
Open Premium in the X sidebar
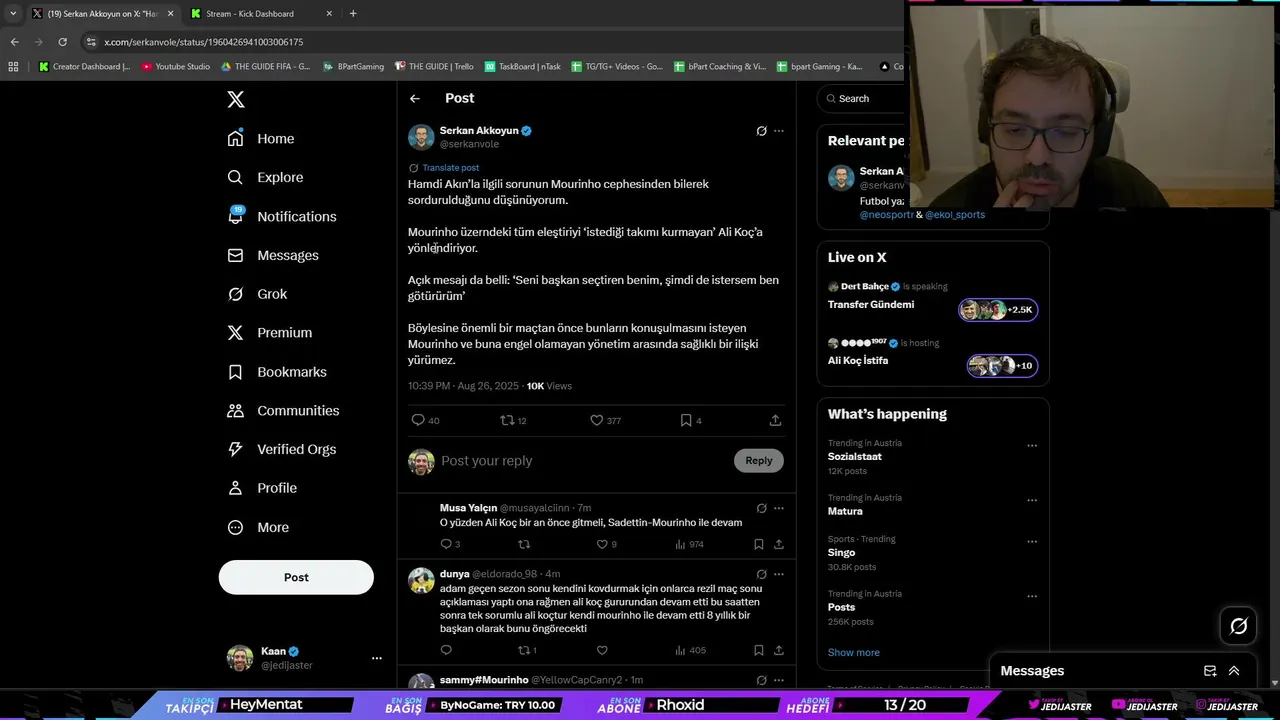pos(270,333)
